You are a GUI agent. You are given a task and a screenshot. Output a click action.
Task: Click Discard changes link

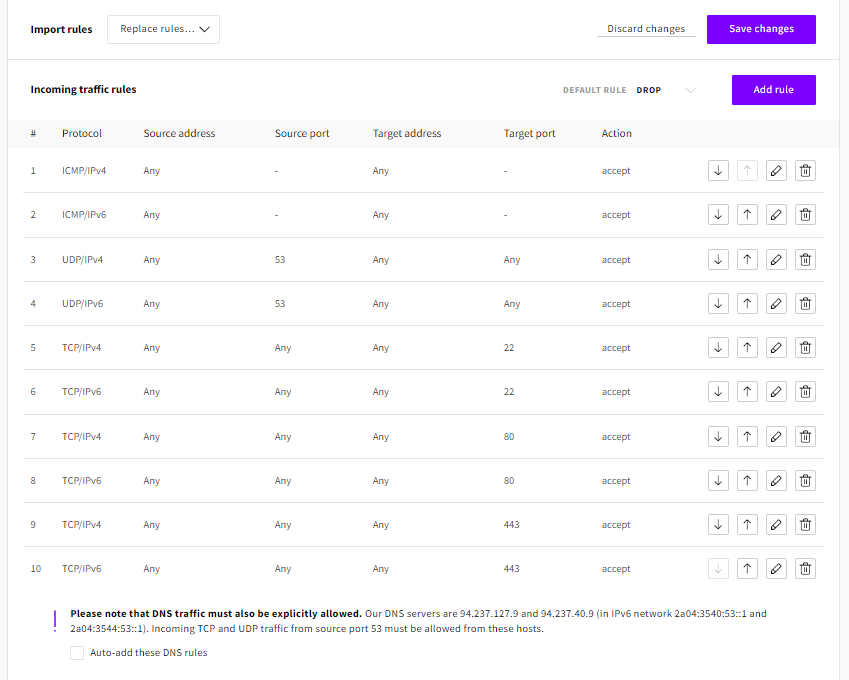[x=646, y=29]
